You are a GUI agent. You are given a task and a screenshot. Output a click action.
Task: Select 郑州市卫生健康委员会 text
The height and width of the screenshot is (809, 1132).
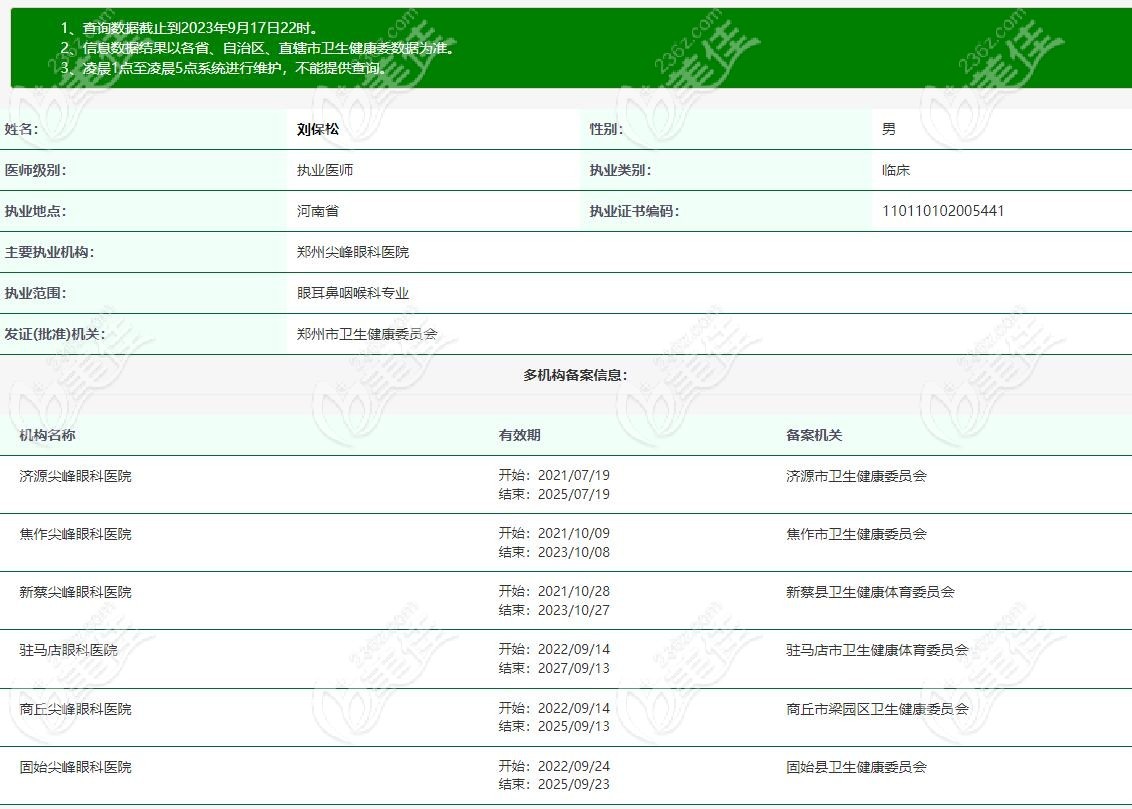[x=367, y=334]
